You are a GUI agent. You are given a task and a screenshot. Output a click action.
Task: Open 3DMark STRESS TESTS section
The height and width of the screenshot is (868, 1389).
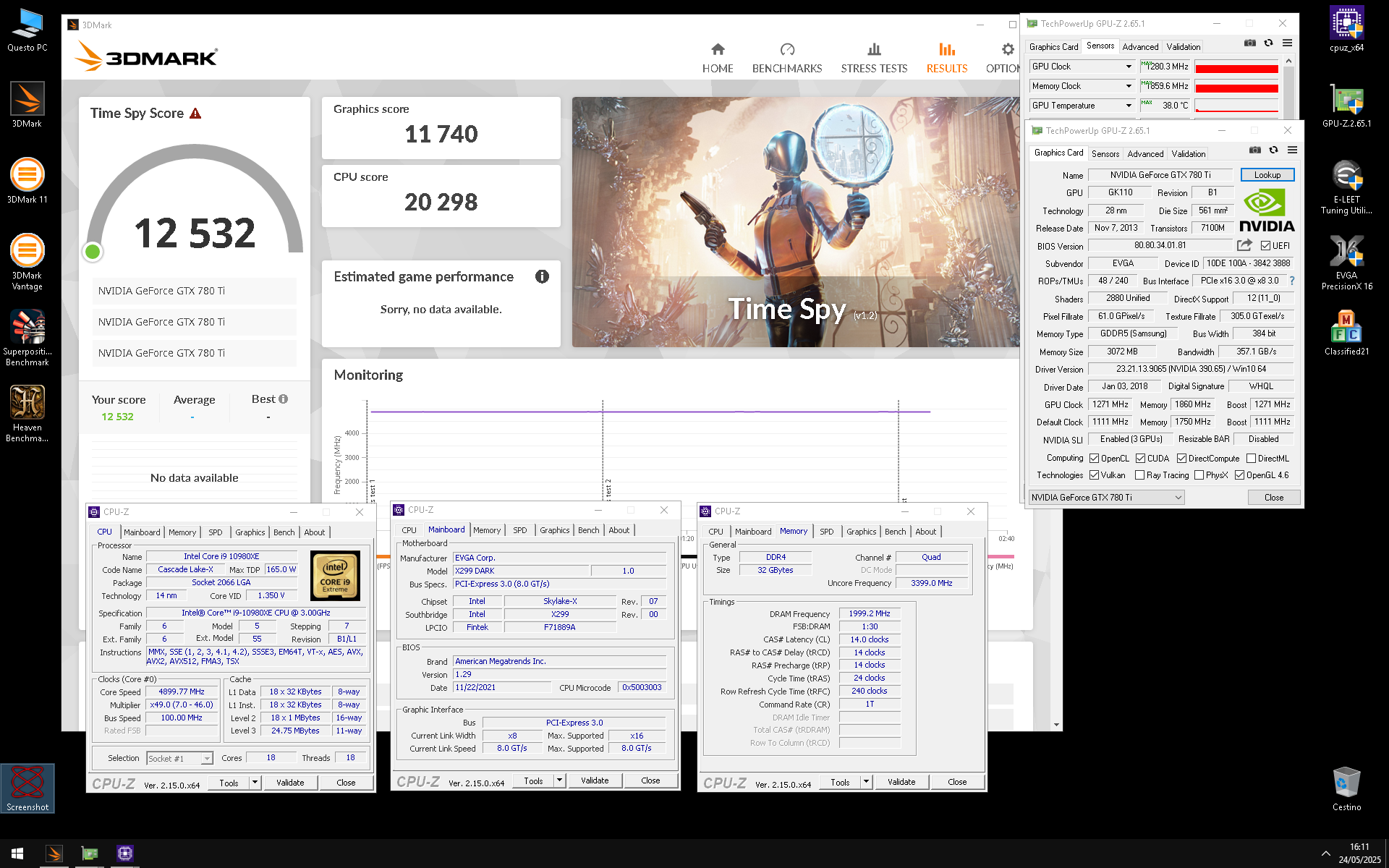[x=874, y=58]
